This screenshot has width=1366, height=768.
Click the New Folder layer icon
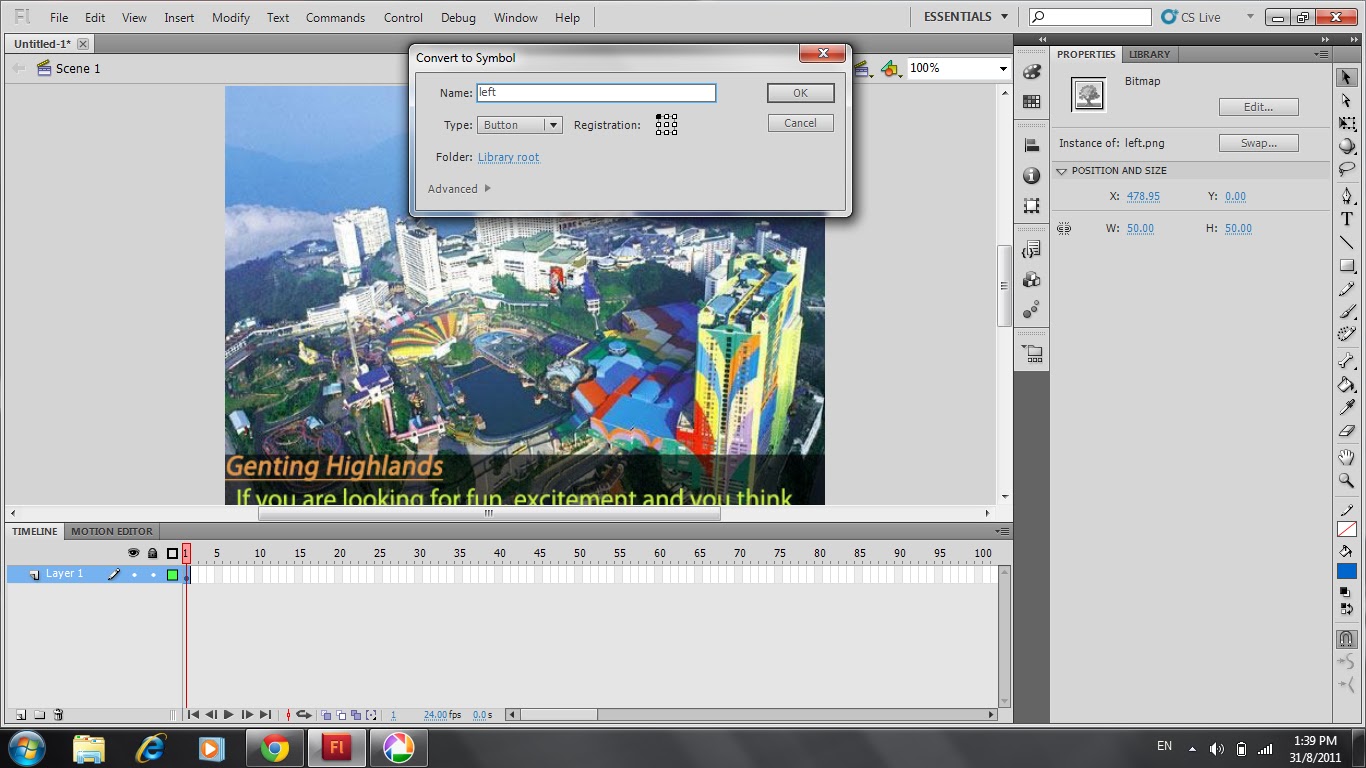(39, 715)
